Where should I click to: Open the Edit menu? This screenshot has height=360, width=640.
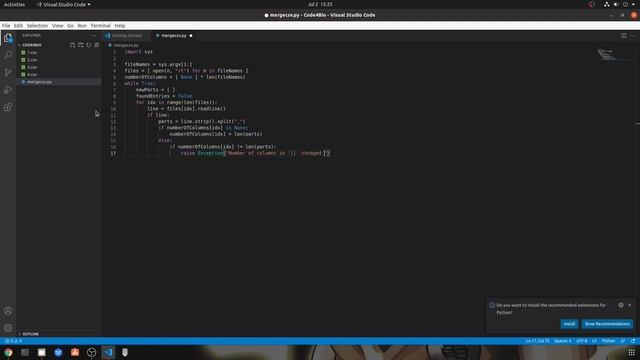coord(18,25)
